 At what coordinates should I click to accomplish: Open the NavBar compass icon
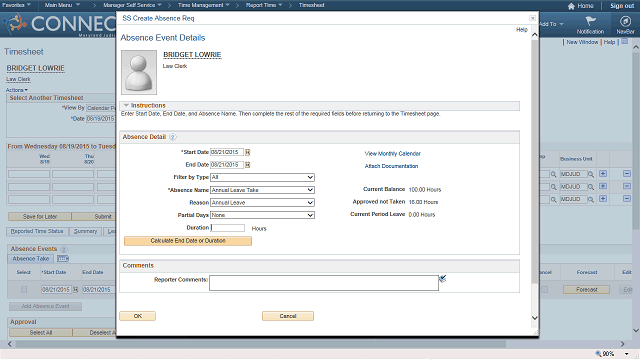(x=625, y=21)
